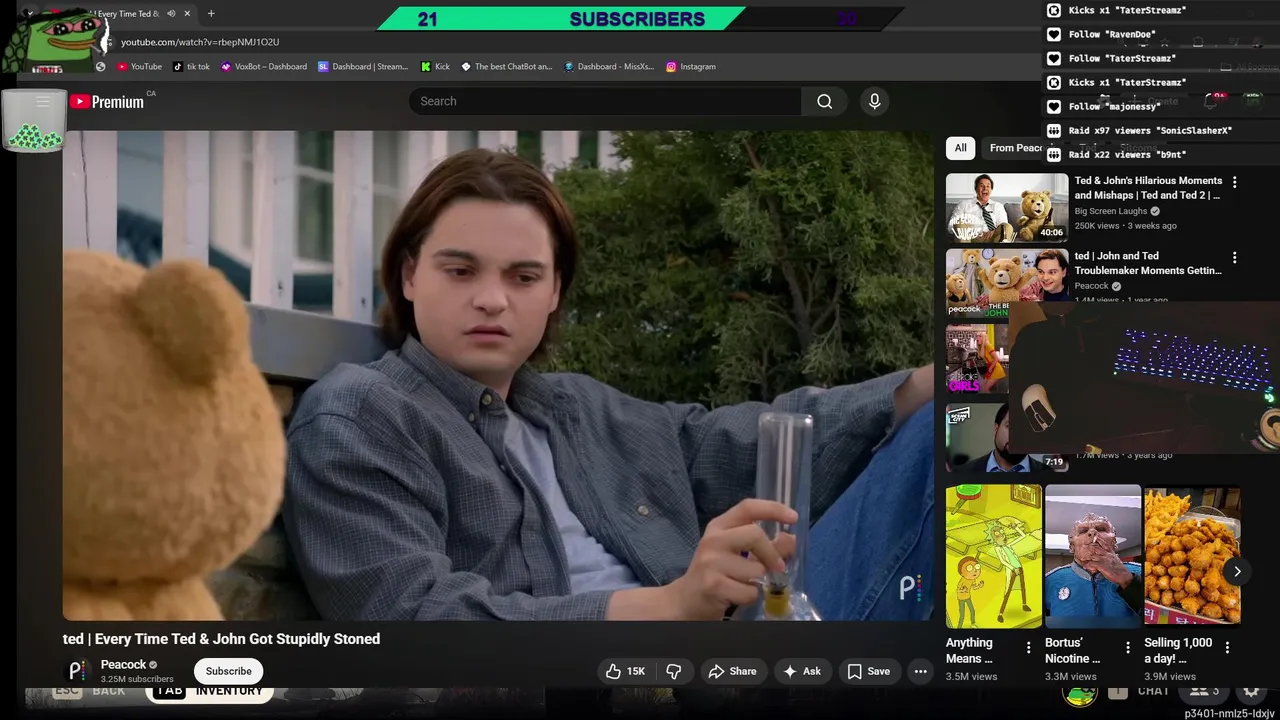Open the Dashboard - MissXs bookmark

pos(609,67)
